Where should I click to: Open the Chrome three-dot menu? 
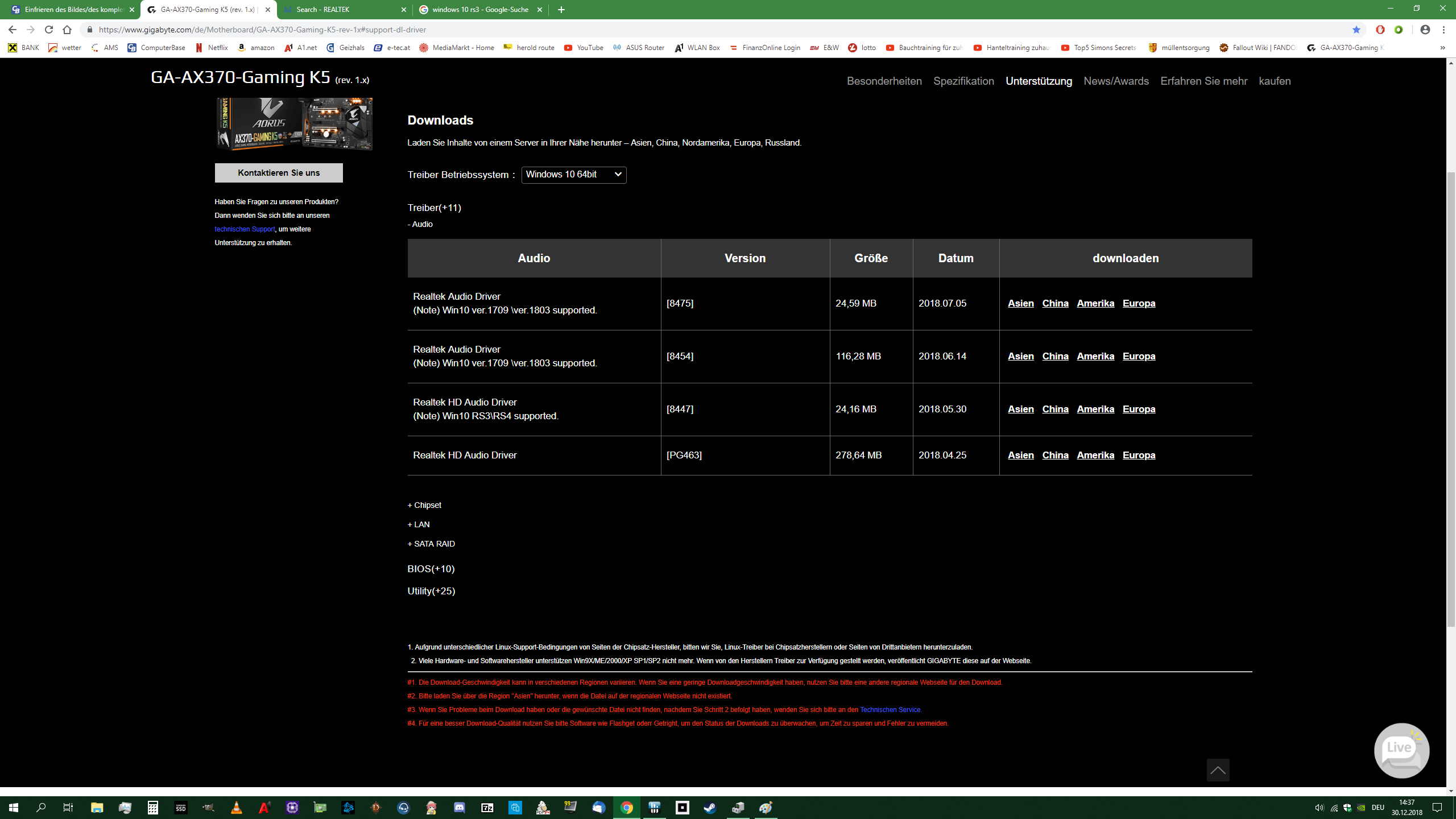click(x=1443, y=30)
